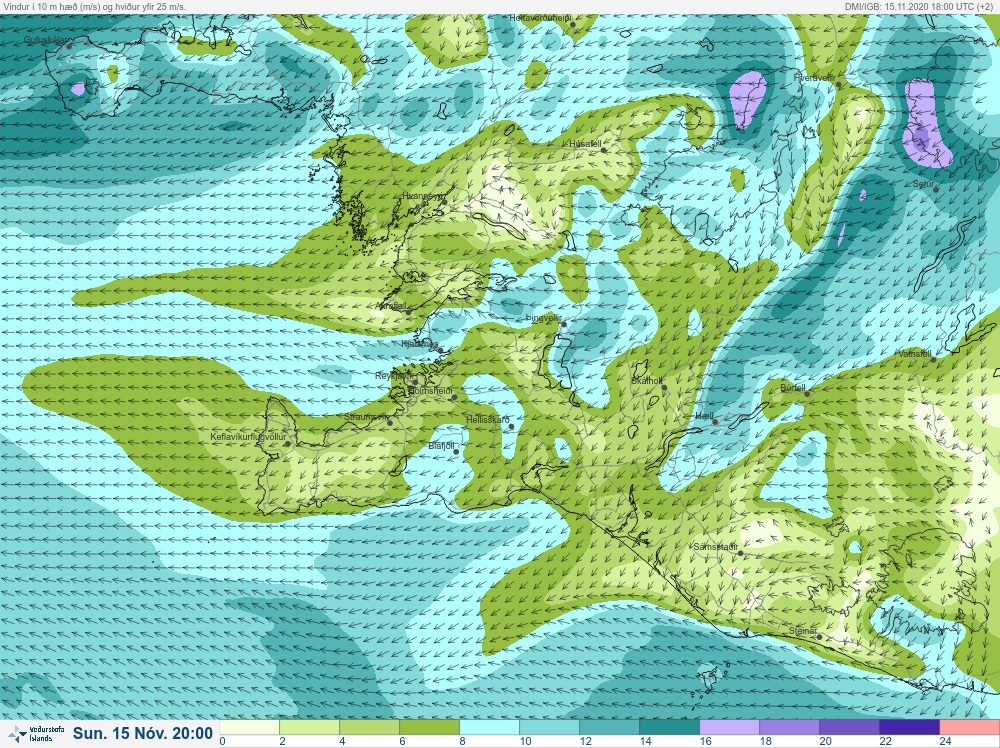The width and height of the screenshot is (1000, 748).
Task: Click the 6–8 m/s dark green swatch
Action: point(429,727)
